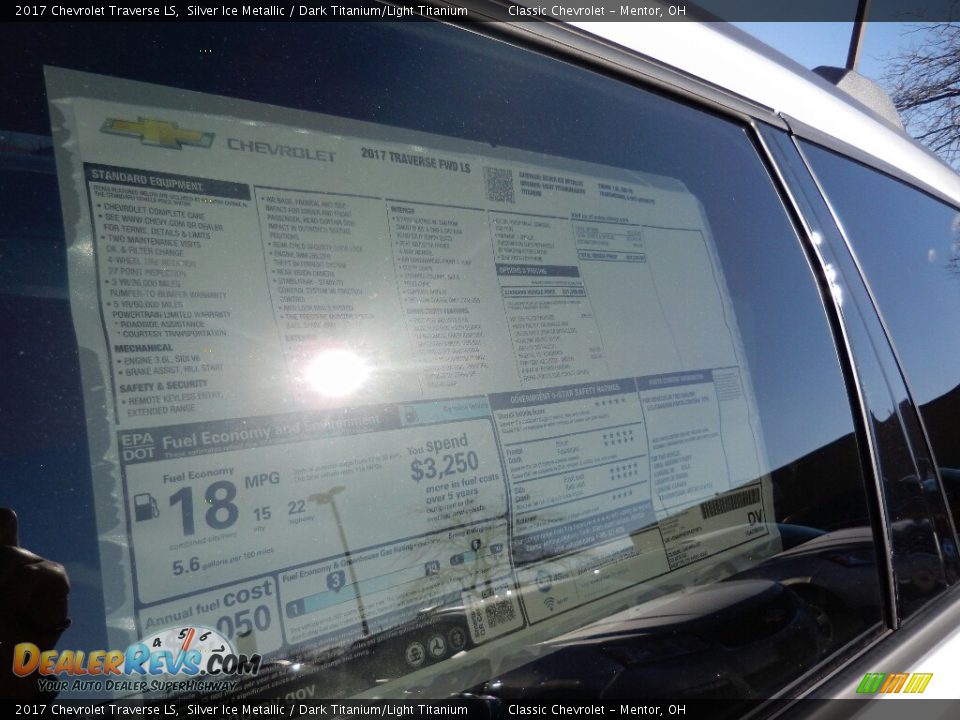
Task: Click the EPA DOT badge
Action: [x=137, y=445]
